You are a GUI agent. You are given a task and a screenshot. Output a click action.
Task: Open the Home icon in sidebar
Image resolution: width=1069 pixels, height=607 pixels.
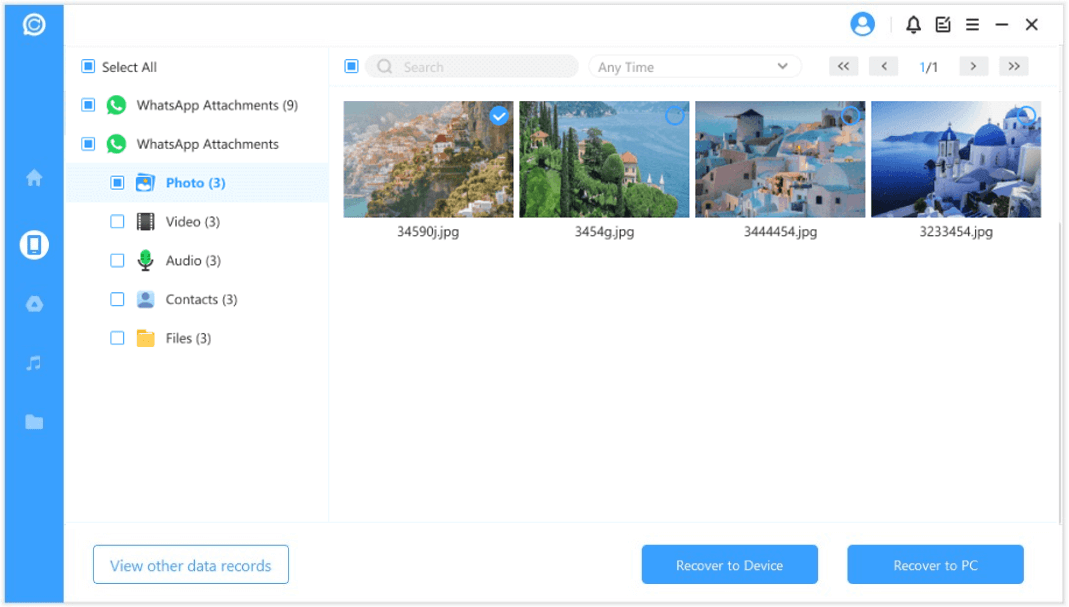tap(34, 178)
